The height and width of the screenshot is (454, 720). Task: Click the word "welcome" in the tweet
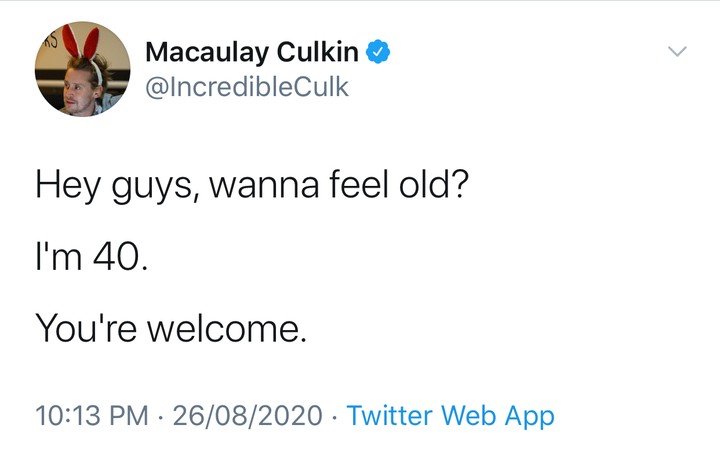(x=222, y=328)
